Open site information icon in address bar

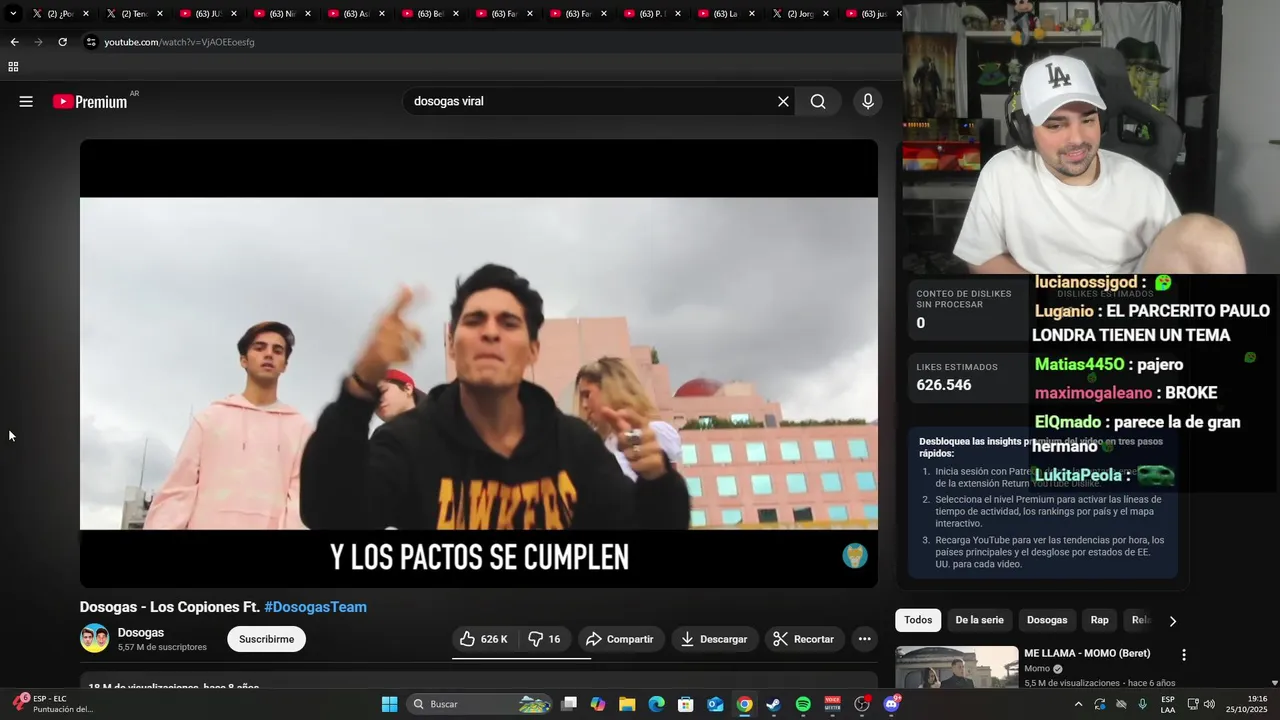click(91, 42)
